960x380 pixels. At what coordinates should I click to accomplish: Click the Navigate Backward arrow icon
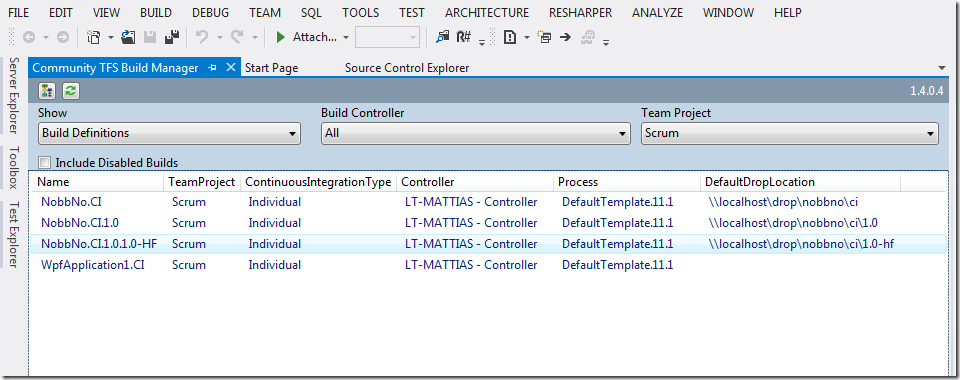[x=29, y=37]
